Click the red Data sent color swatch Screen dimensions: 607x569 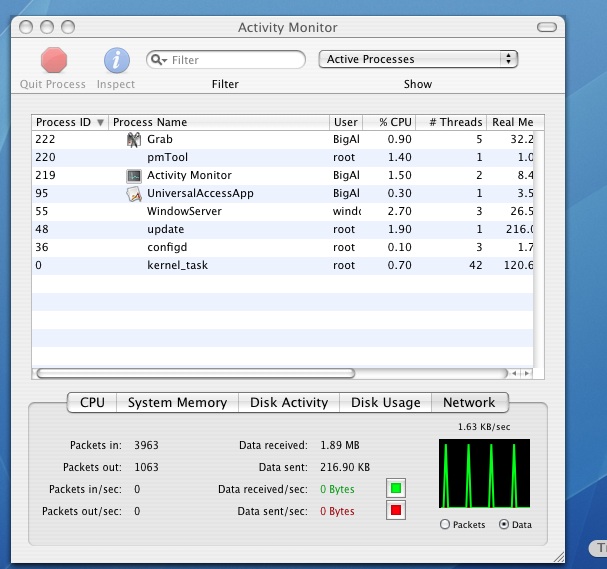[x=396, y=510]
